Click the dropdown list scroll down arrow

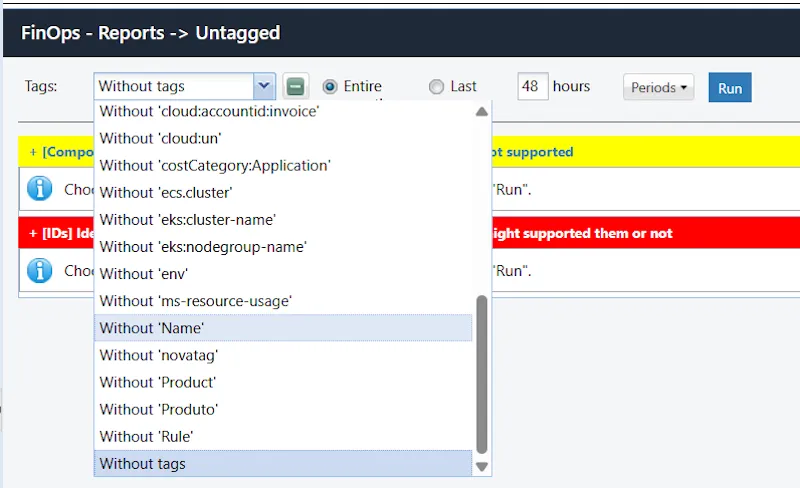pyautogui.click(x=482, y=466)
